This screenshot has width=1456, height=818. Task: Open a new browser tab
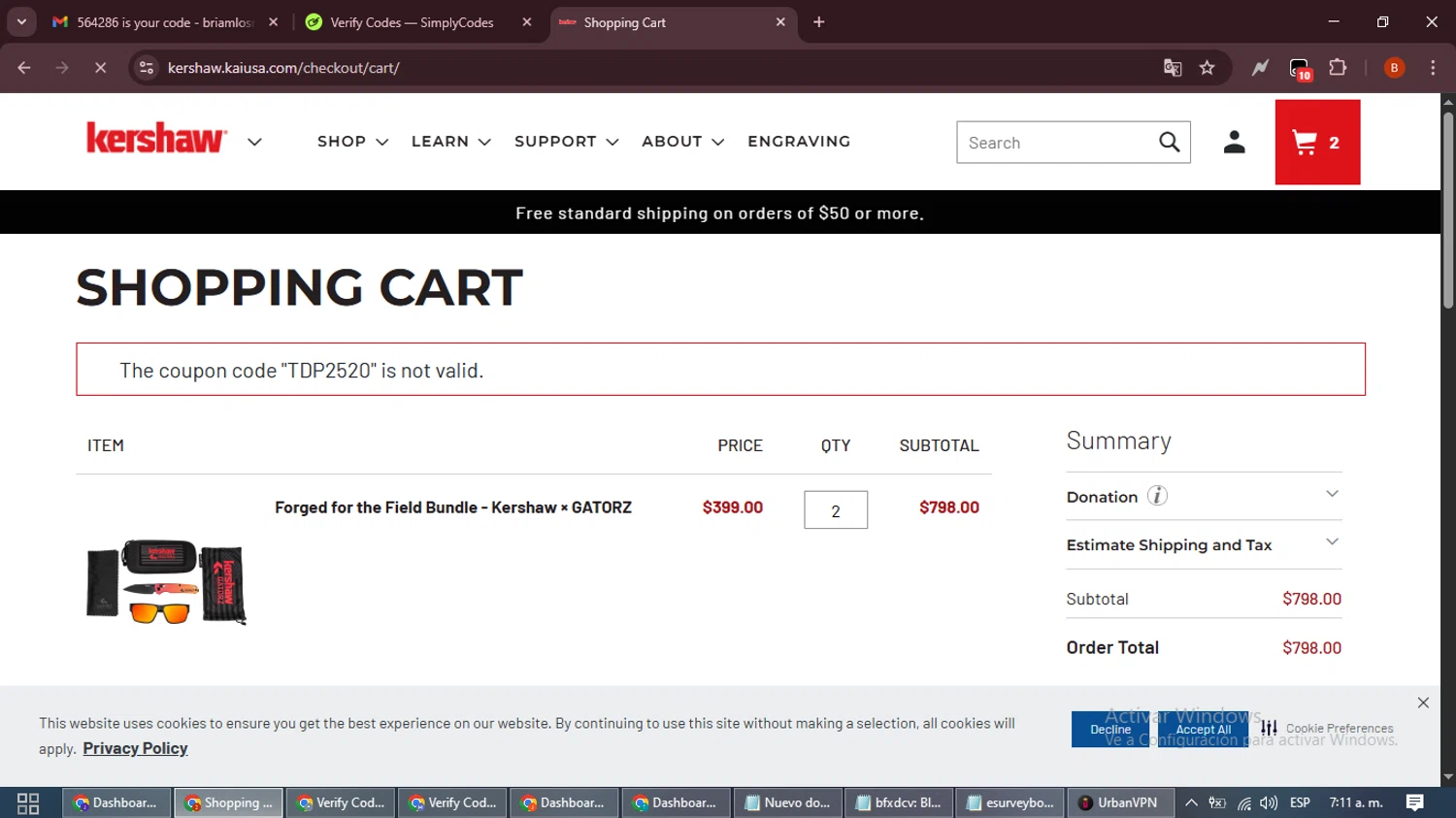click(x=819, y=22)
